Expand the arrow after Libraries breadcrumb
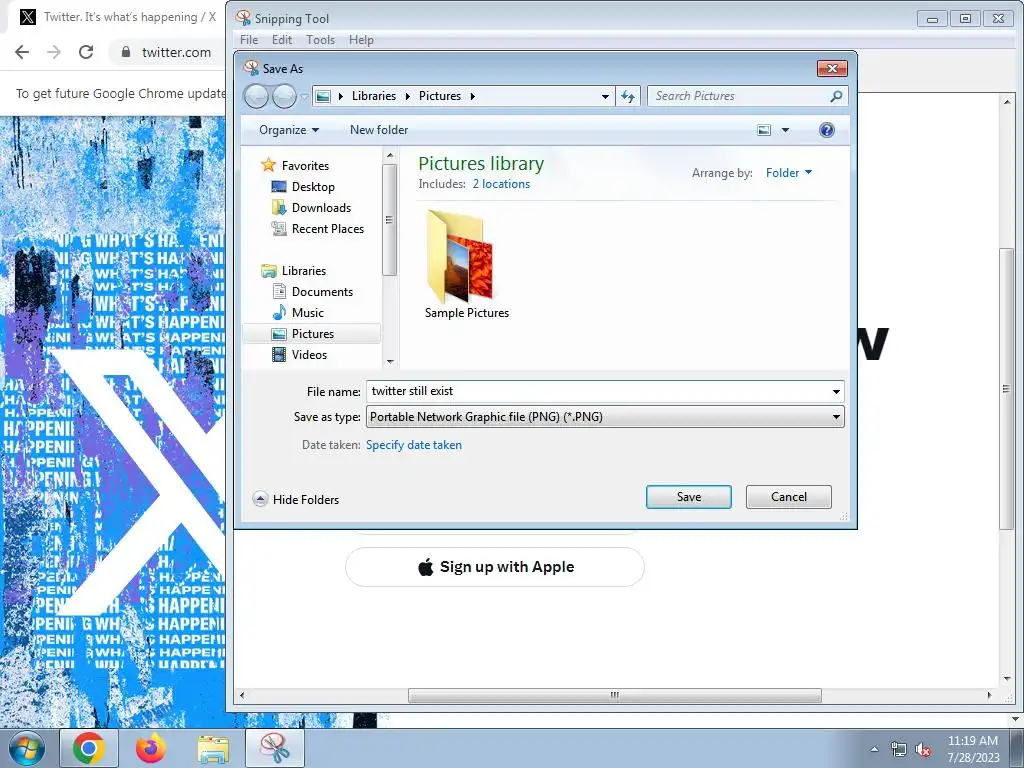Viewport: 1024px width, 768px height. click(x=408, y=97)
